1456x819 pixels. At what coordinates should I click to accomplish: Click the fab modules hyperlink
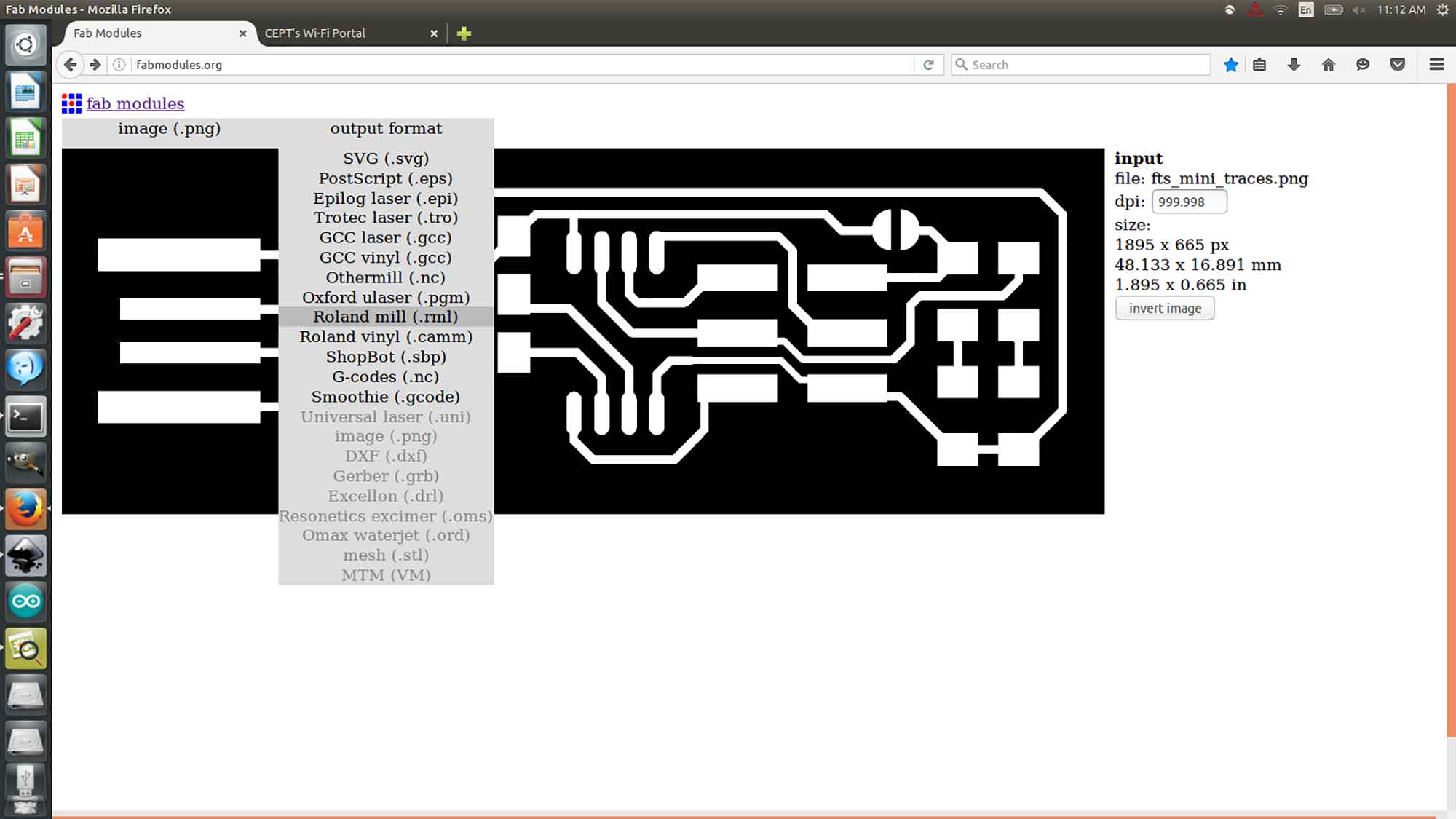tap(135, 103)
